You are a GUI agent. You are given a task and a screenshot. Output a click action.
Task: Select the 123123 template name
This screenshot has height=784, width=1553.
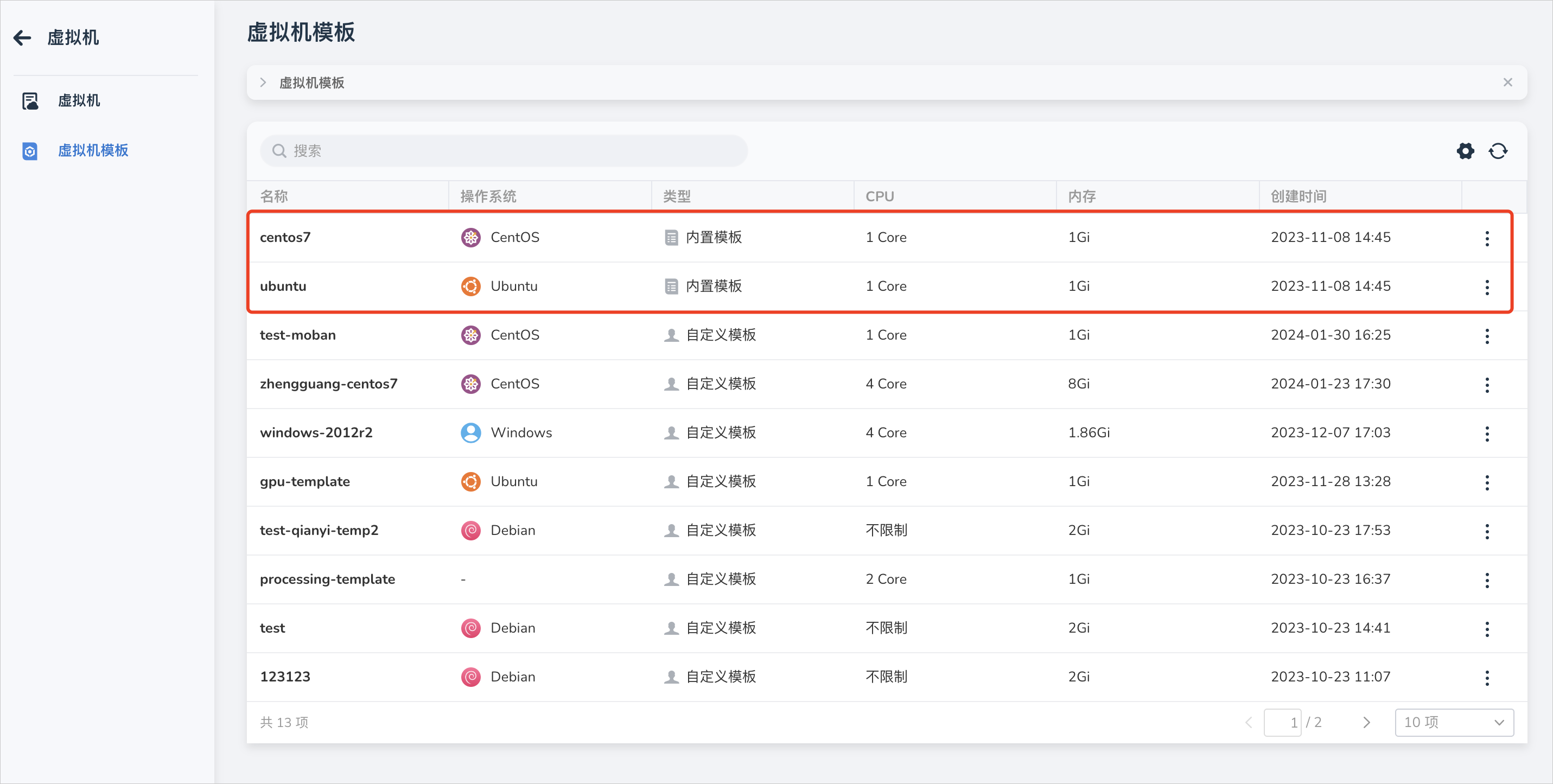click(x=284, y=677)
